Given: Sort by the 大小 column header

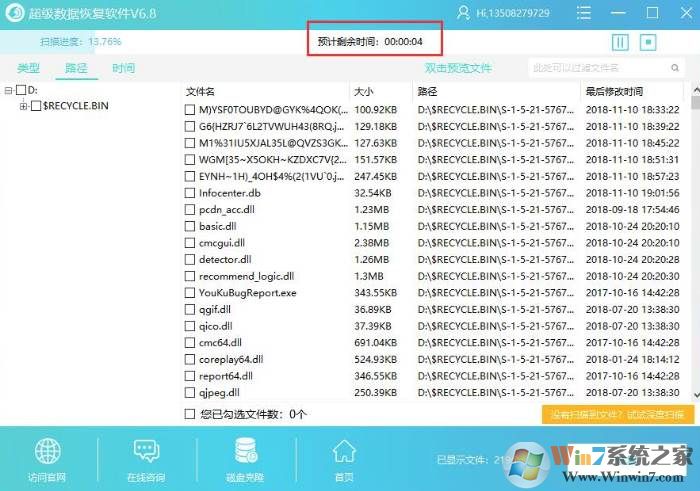Looking at the screenshot, I should pos(364,91).
